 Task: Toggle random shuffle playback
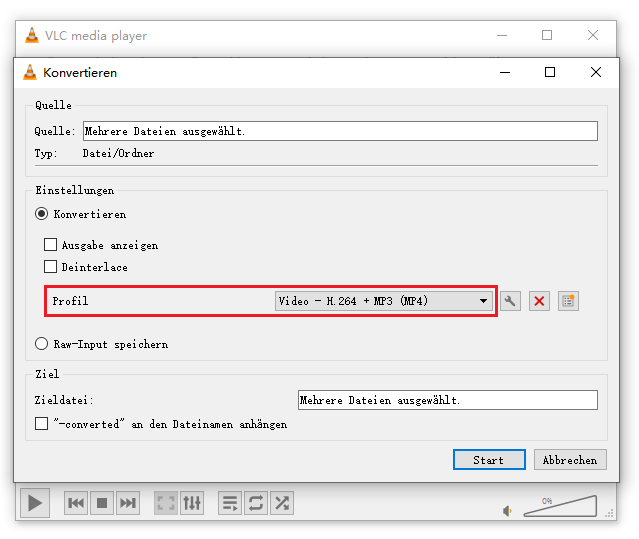(282, 503)
